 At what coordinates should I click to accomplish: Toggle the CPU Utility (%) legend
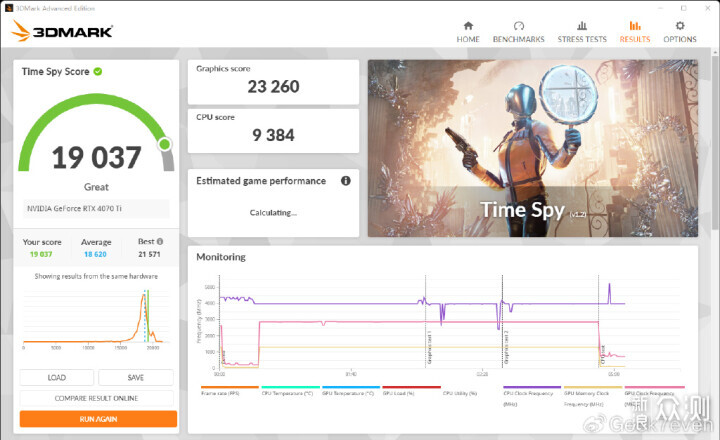pos(460,393)
